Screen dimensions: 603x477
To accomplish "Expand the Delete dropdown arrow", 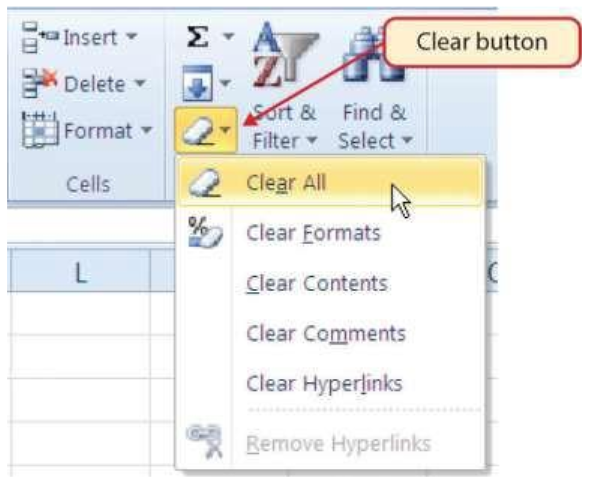I will 140,83.
